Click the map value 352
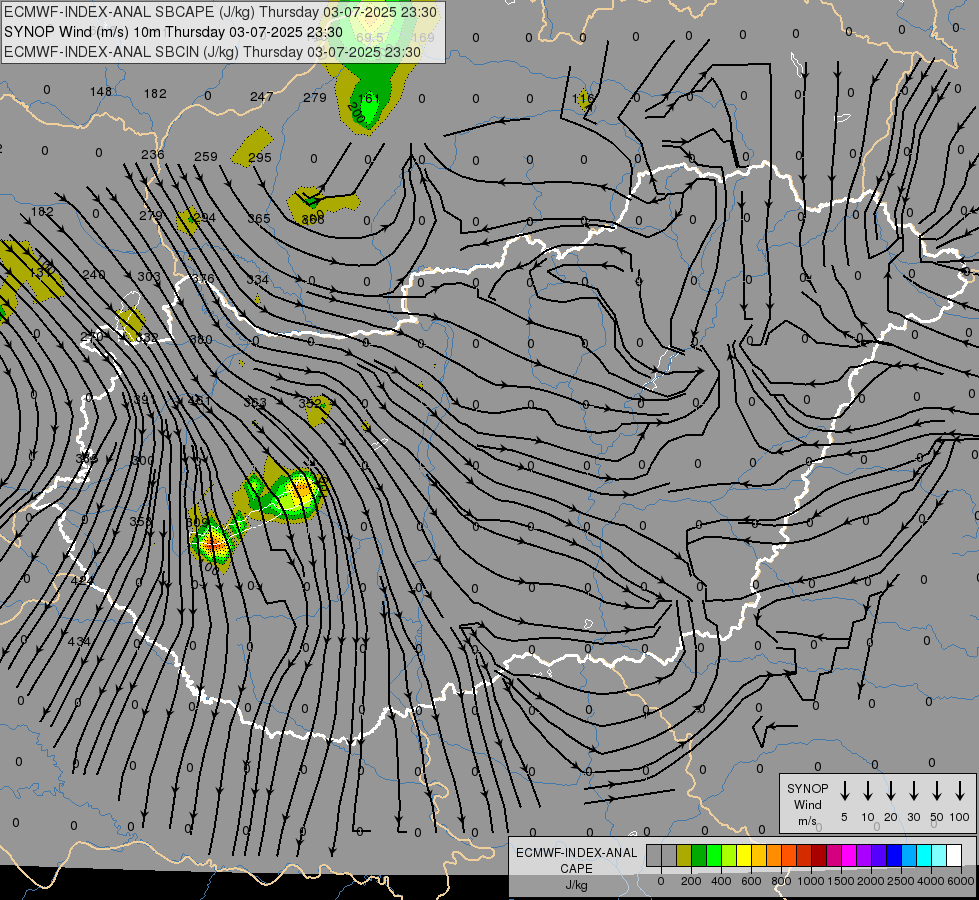The width and height of the screenshot is (979, 900). (x=310, y=403)
